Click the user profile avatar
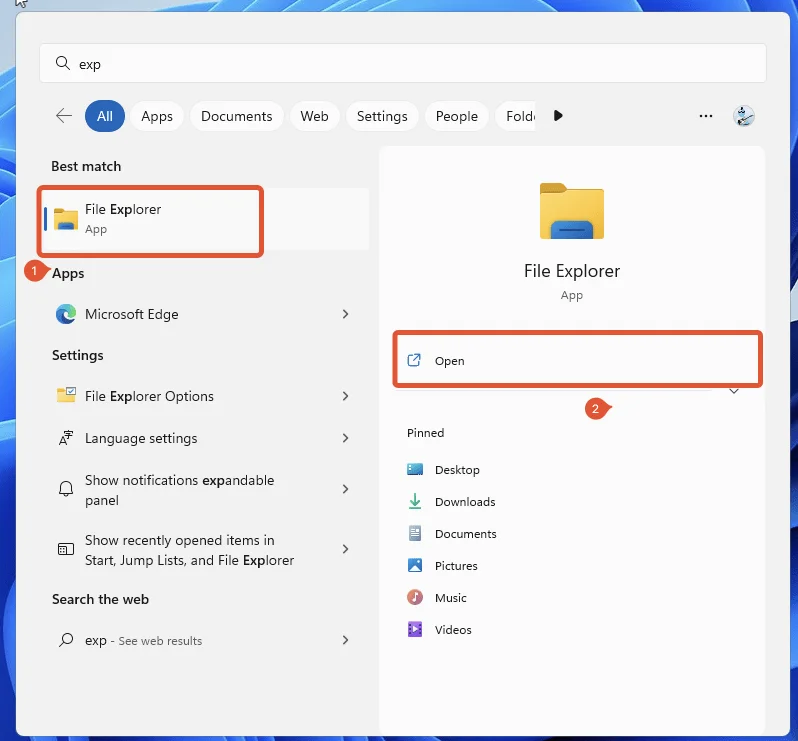The image size is (798, 741). [744, 116]
